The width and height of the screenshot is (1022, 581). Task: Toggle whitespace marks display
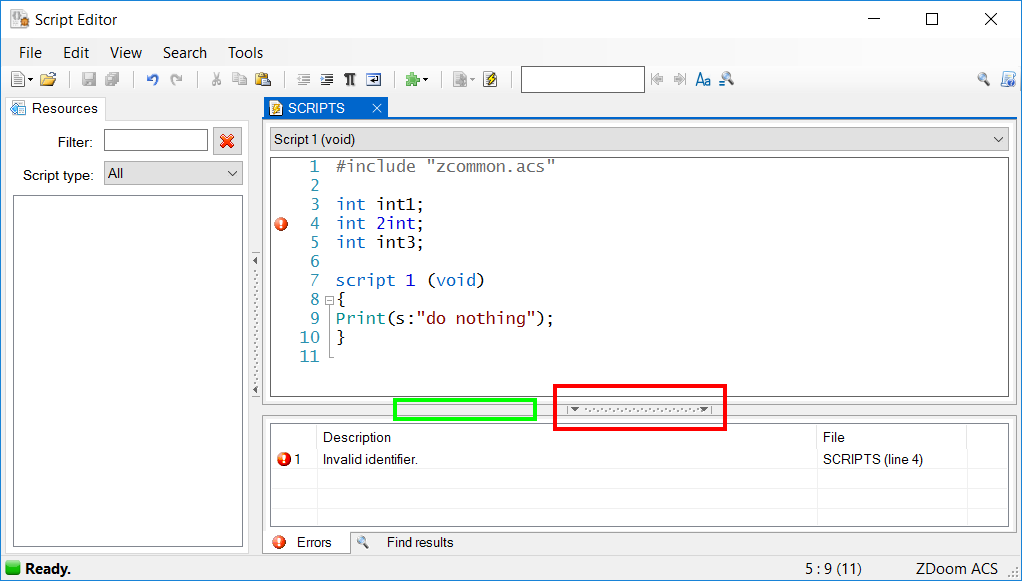349,79
